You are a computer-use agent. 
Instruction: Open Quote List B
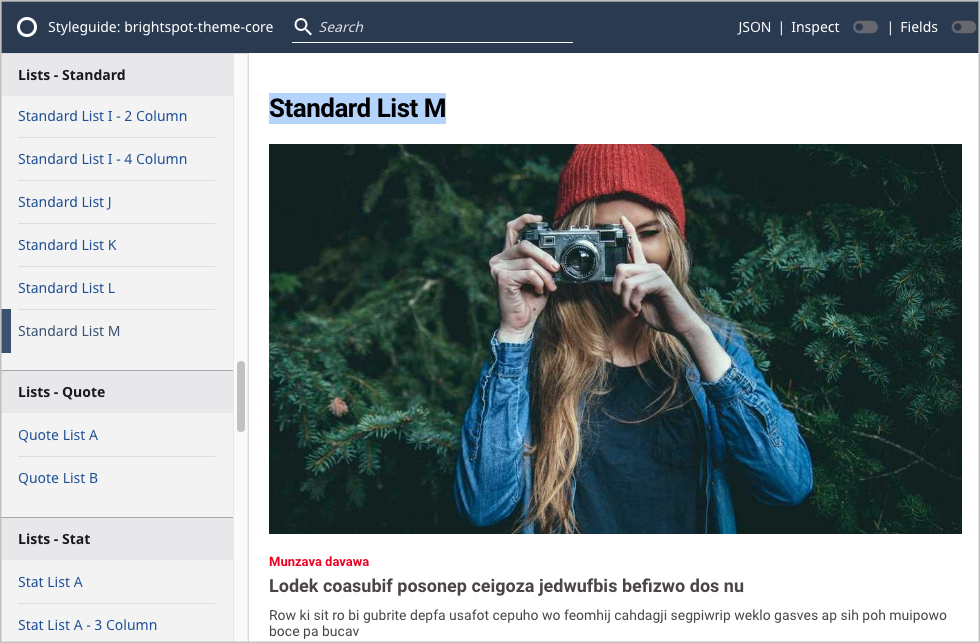click(58, 478)
